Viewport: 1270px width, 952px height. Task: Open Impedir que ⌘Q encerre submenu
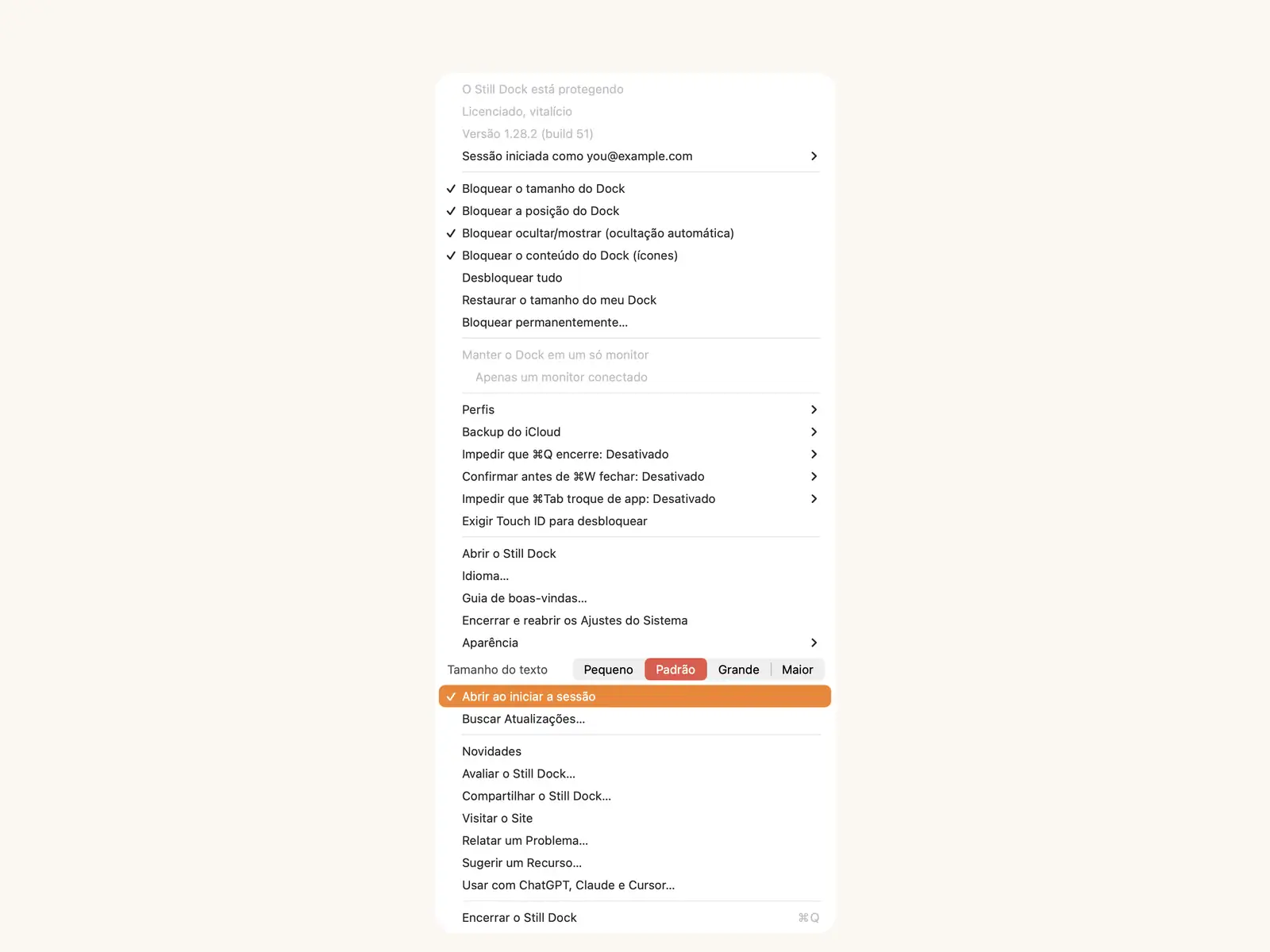click(x=635, y=454)
